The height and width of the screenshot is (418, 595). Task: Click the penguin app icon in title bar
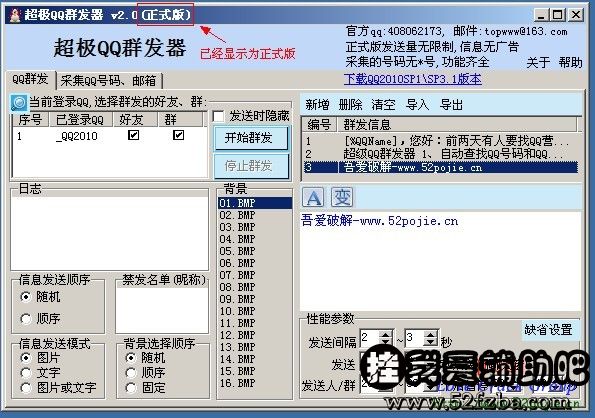point(14,15)
